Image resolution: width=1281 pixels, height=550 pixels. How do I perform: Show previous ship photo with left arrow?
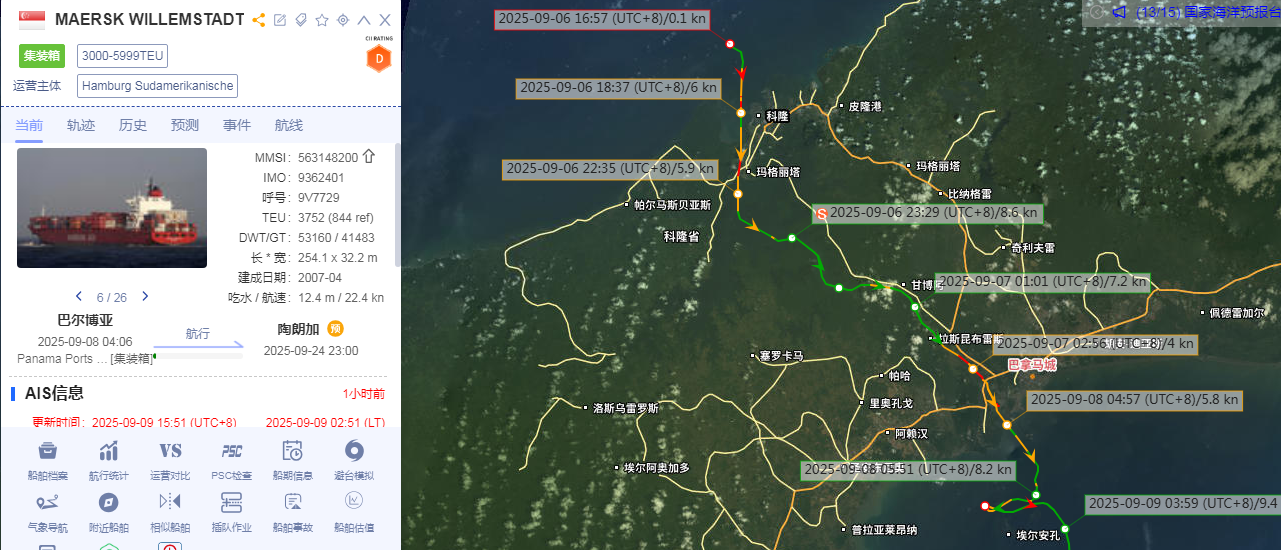(80, 296)
